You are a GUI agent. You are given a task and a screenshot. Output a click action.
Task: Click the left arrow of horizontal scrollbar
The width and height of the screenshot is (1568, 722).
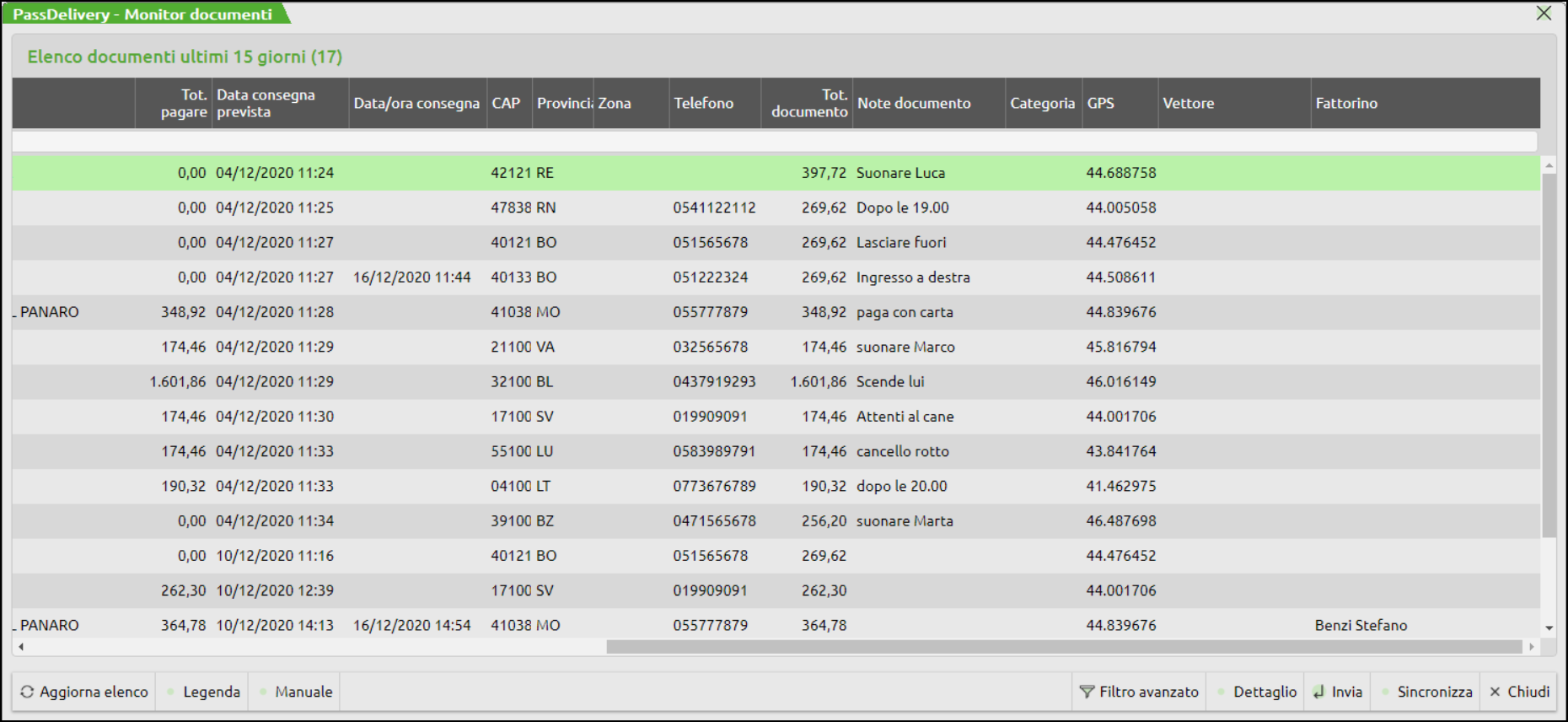tap(21, 647)
